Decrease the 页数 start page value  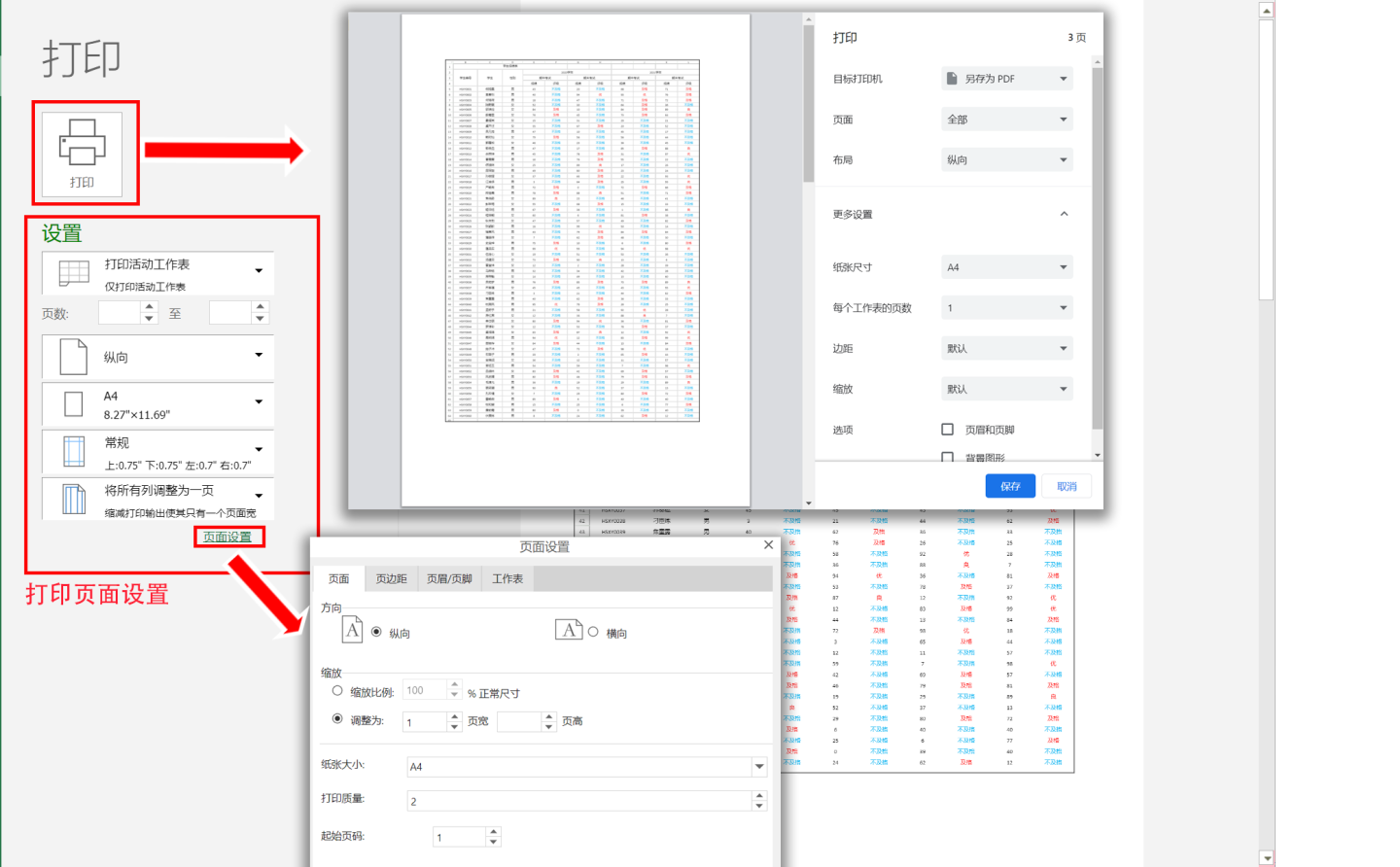point(149,318)
